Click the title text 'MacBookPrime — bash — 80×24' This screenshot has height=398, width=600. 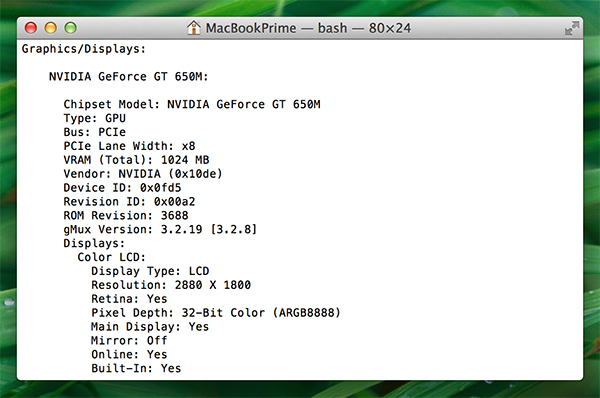(x=308, y=28)
